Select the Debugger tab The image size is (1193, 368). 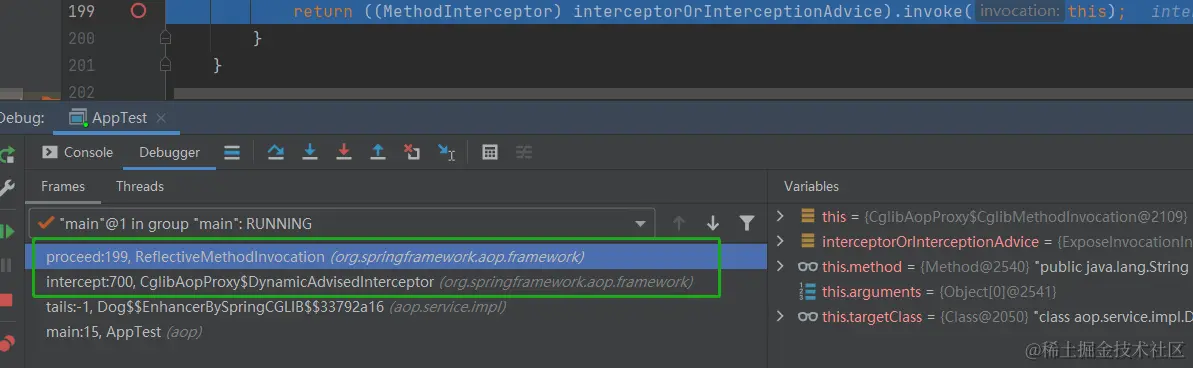coord(169,153)
